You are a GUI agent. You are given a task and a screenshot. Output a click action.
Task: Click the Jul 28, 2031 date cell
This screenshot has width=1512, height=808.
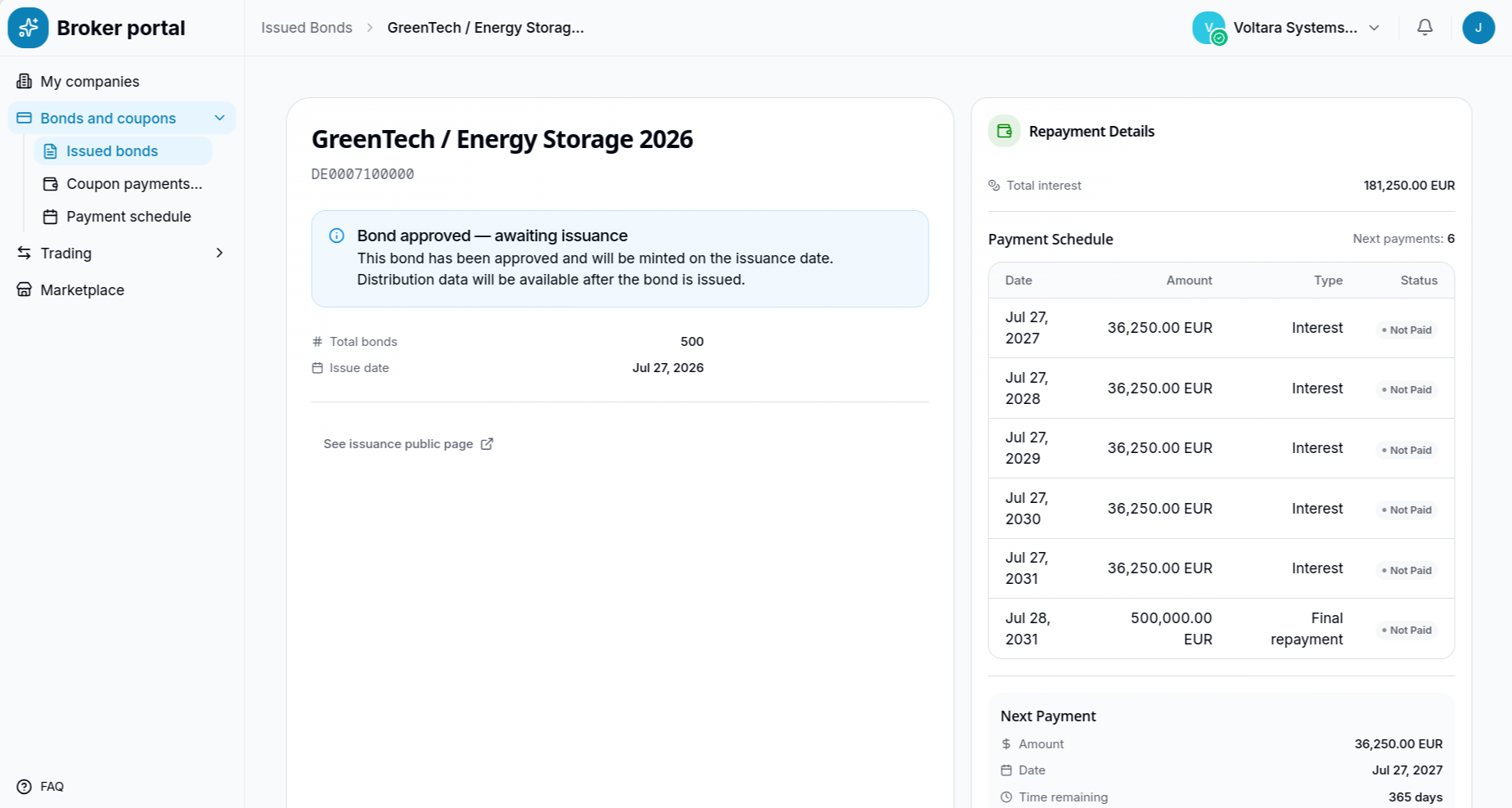tap(1028, 629)
